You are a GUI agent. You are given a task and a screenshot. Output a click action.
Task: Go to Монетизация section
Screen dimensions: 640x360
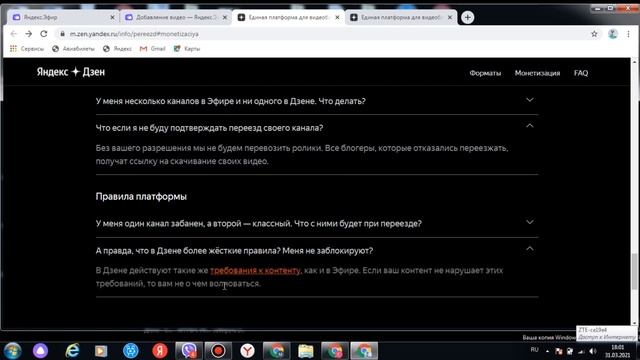pos(537,73)
